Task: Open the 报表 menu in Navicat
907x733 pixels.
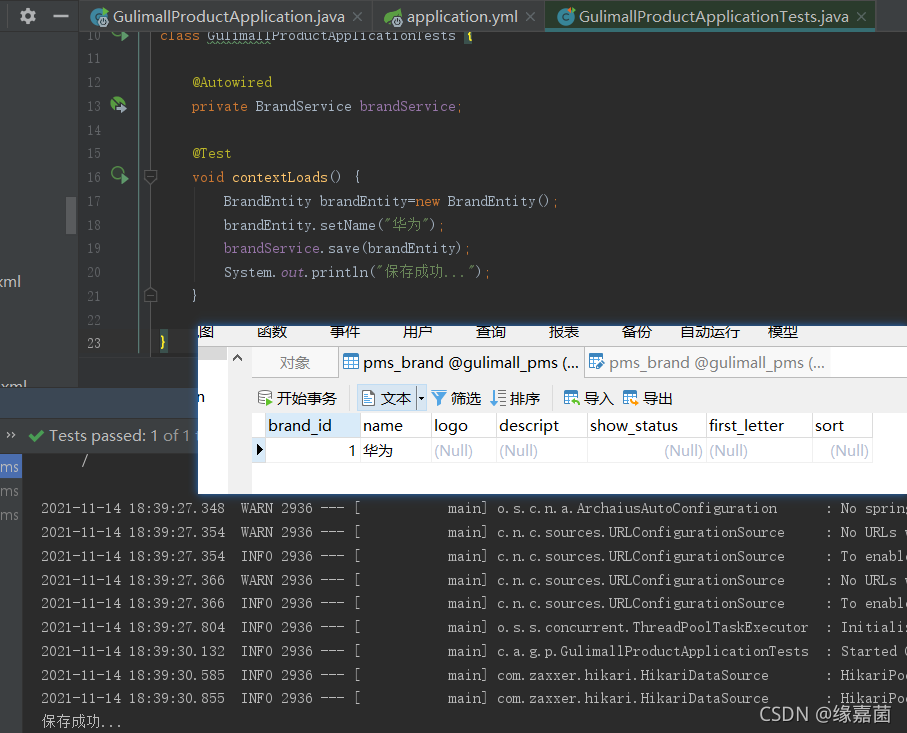Action: [563, 332]
